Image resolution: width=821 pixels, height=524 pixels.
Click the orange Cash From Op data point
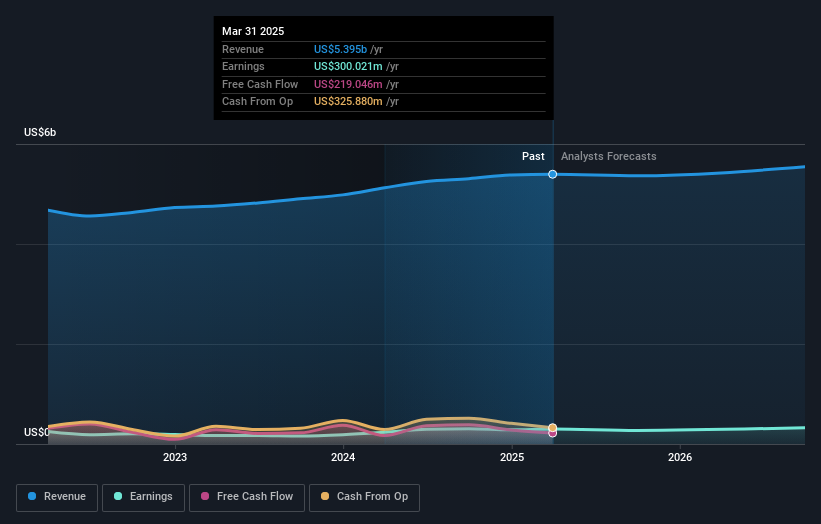552,428
